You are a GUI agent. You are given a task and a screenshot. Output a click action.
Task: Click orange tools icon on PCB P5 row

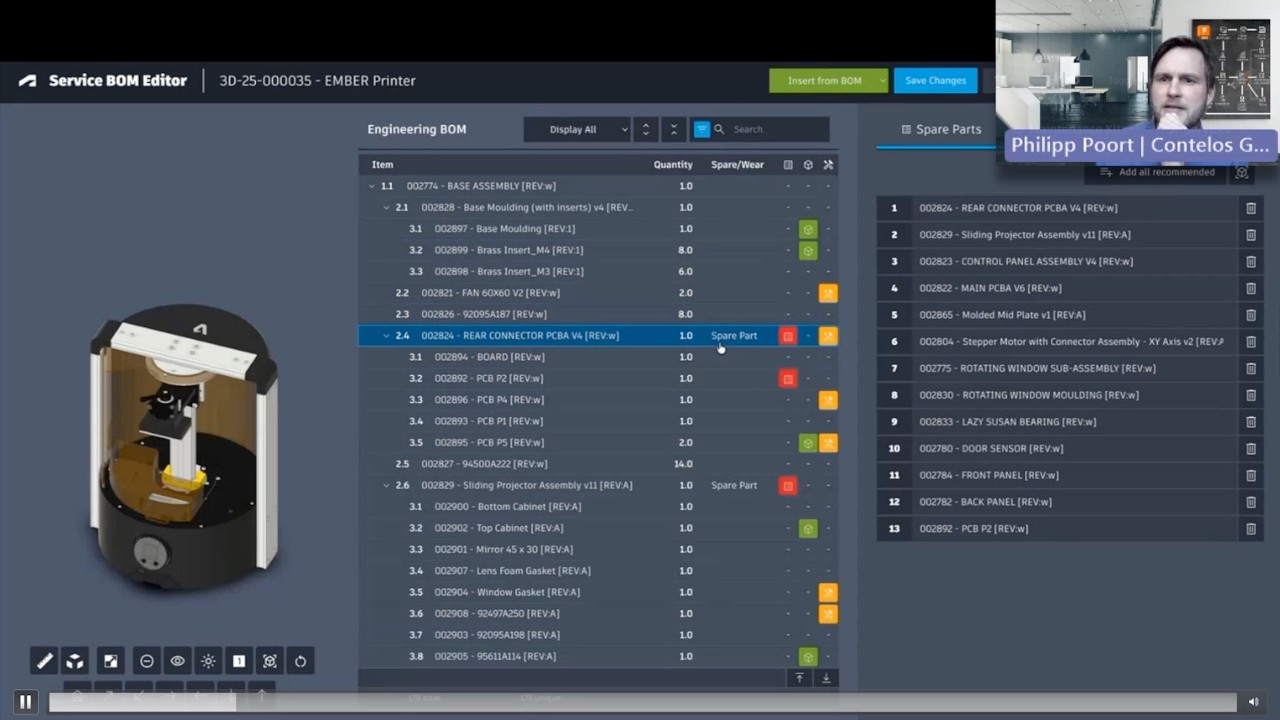pyautogui.click(x=828, y=442)
